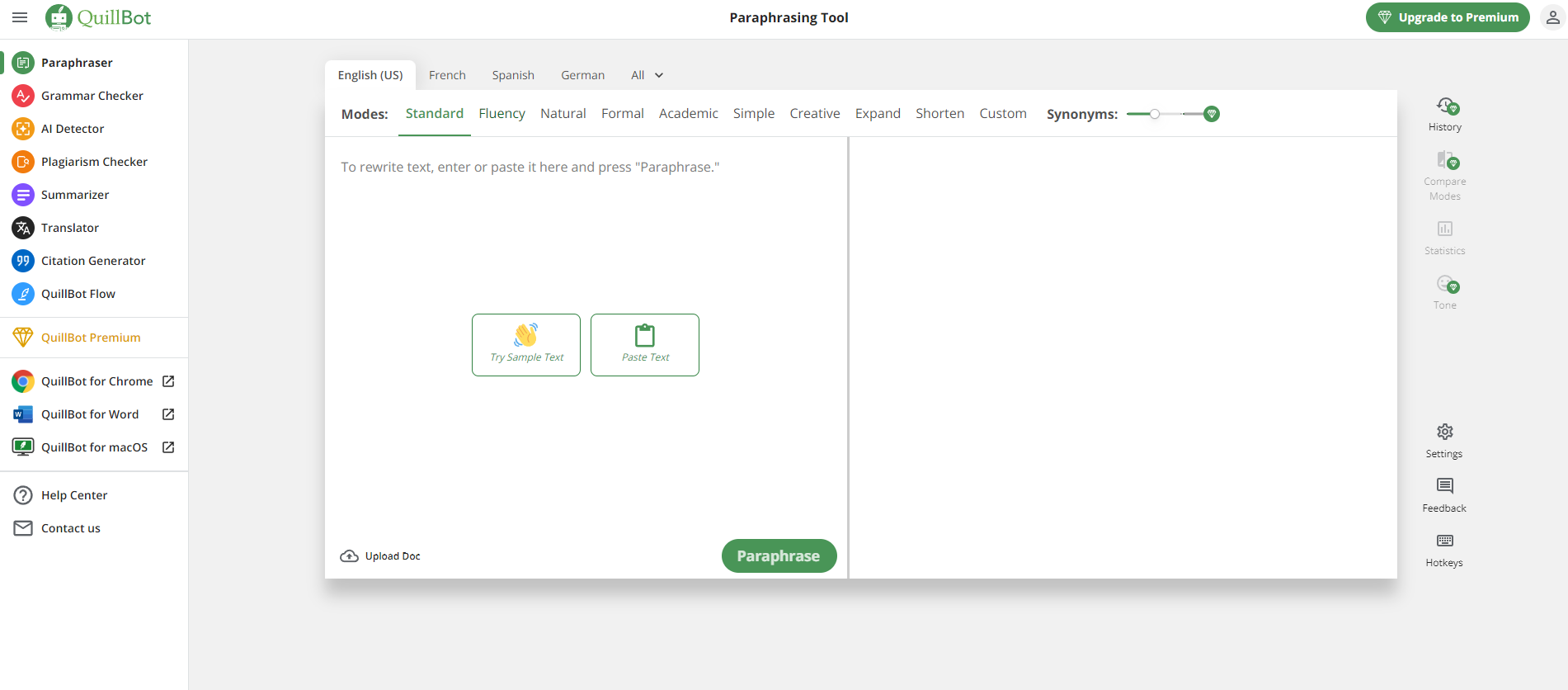Click the Chrome icon for QuillBot for Chrome
Viewport: 1568px width, 690px height.
pyautogui.click(x=23, y=381)
